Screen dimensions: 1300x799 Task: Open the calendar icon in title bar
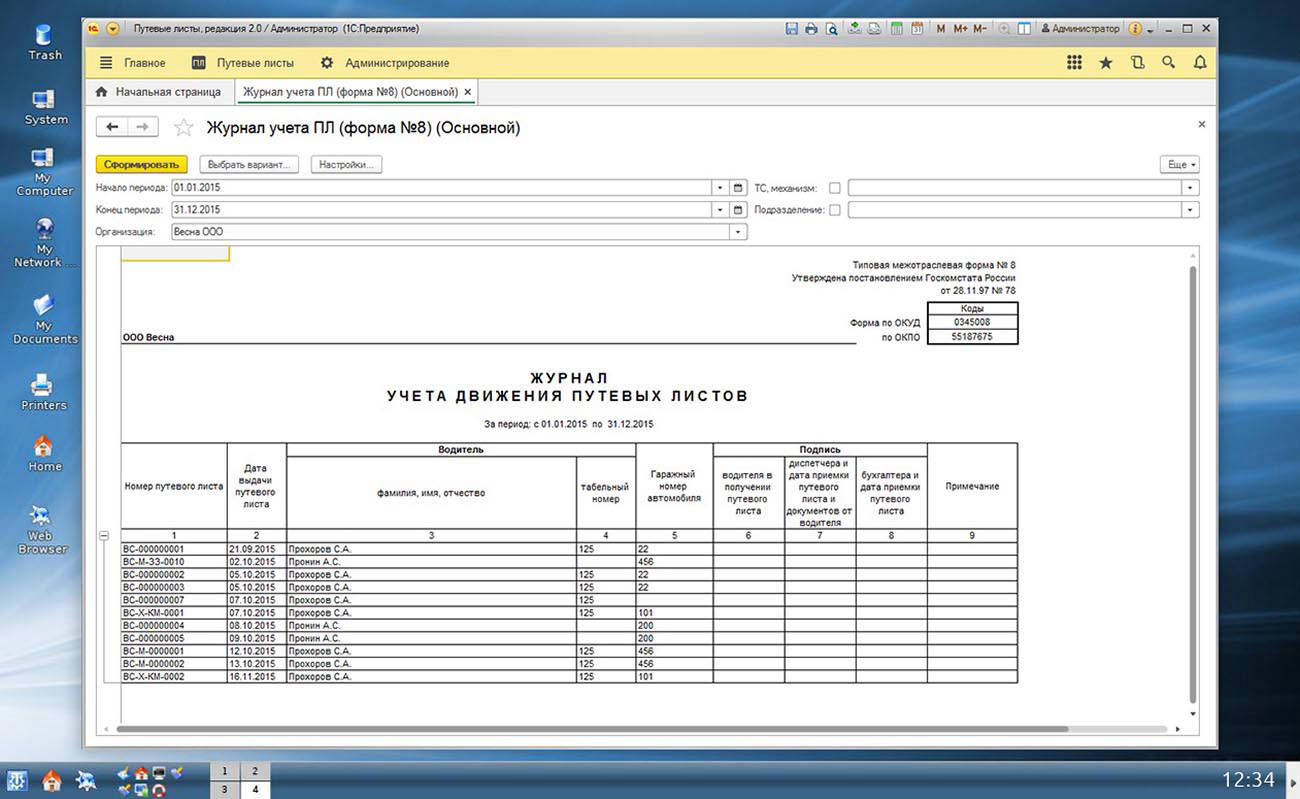pos(916,29)
